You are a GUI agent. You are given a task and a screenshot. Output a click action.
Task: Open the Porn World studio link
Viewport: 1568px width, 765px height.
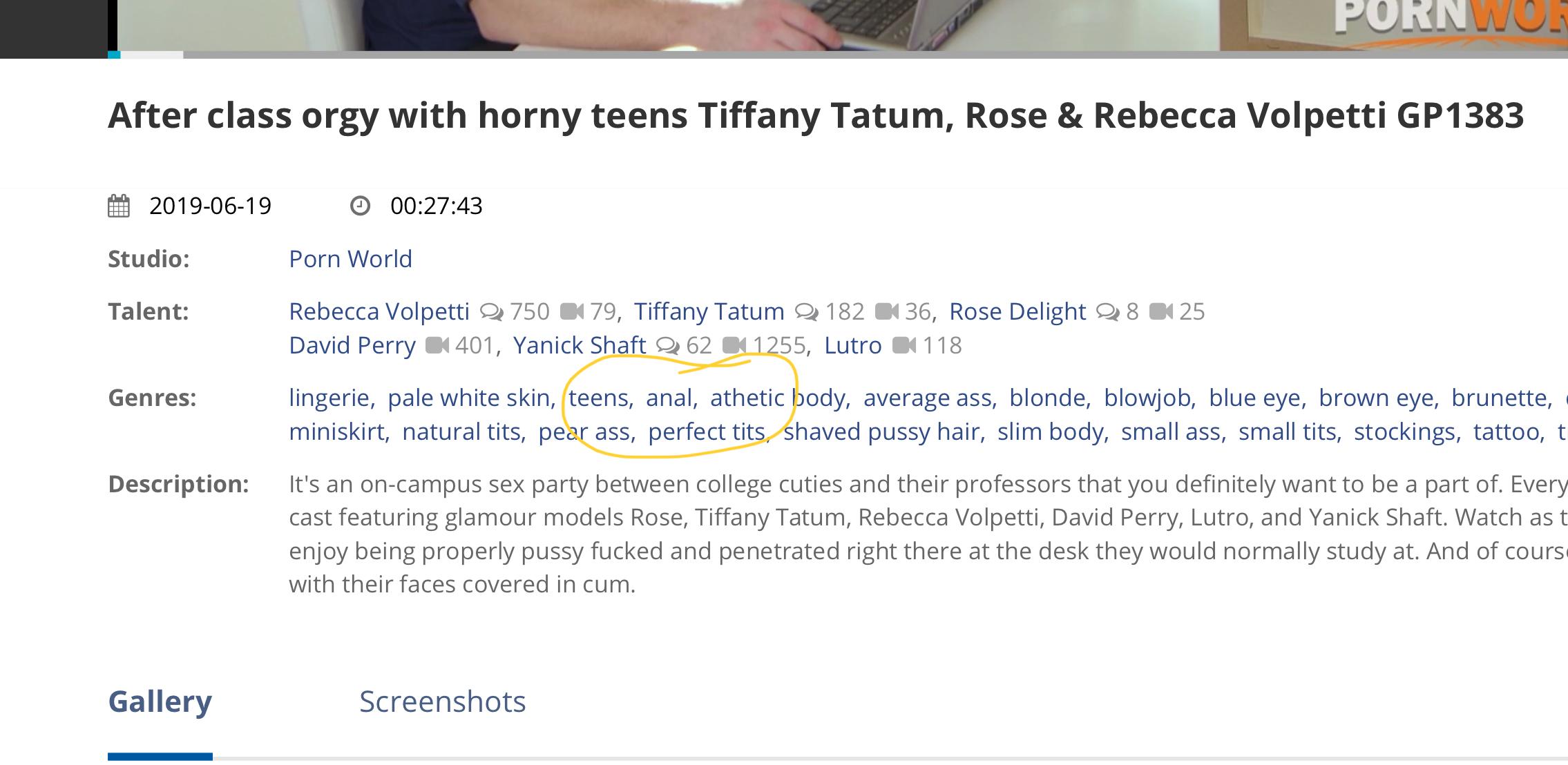[x=350, y=259]
